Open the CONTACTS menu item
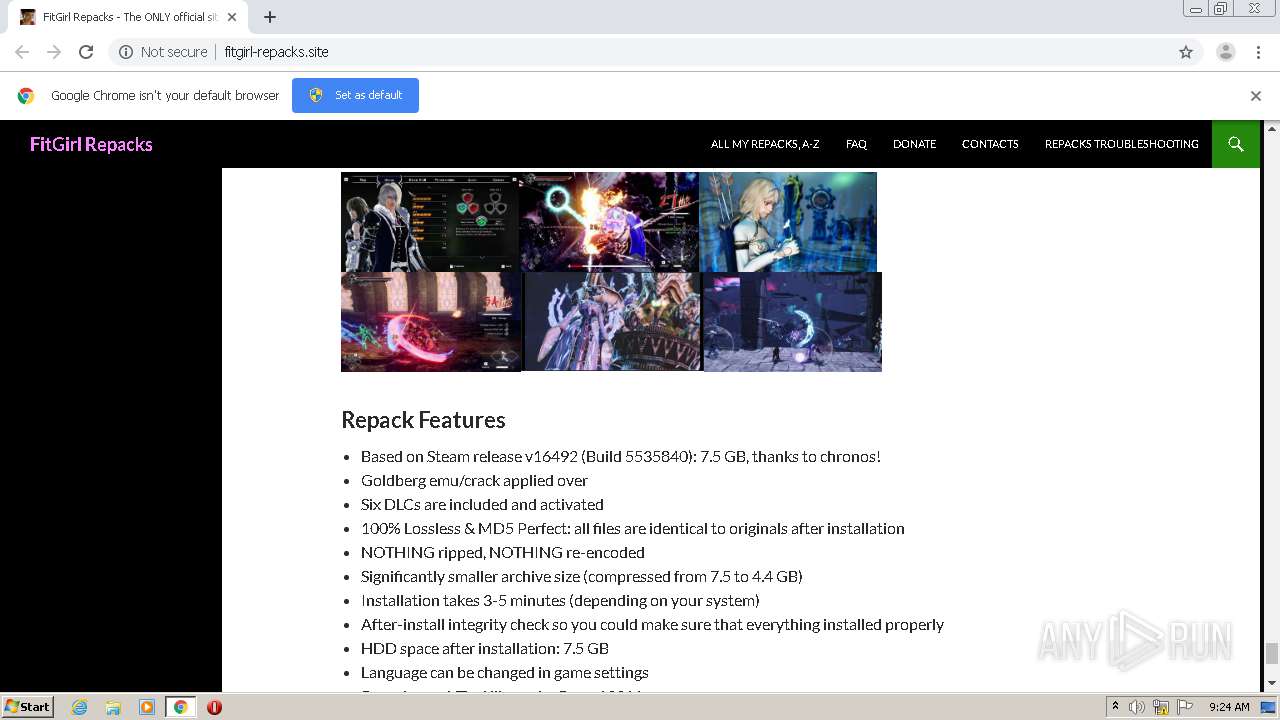The height and width of the screenshot is (720, 1280). pyautogui.click(x=990, y=144)
